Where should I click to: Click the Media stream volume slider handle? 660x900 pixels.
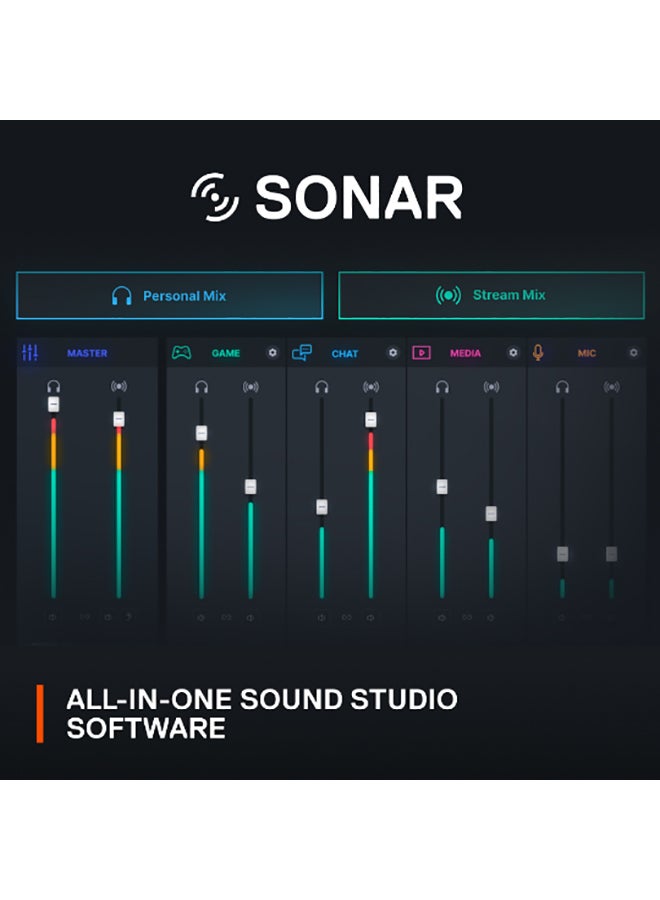491,513
